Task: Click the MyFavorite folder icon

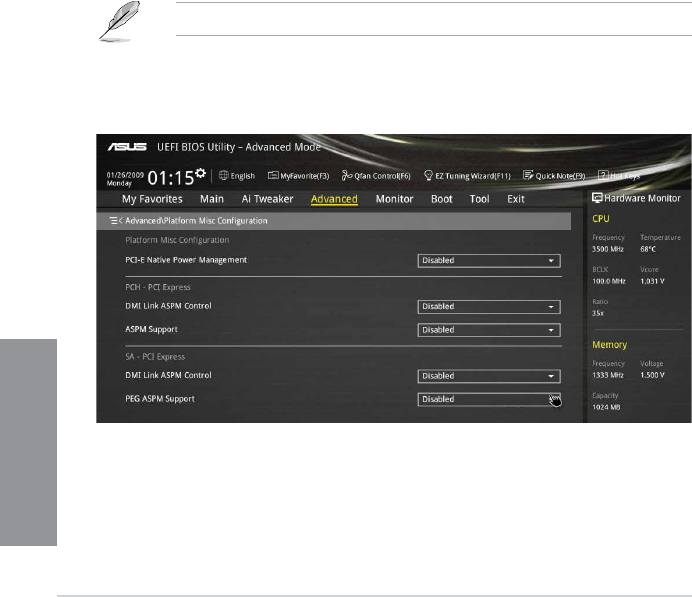Action: [273, 176]
